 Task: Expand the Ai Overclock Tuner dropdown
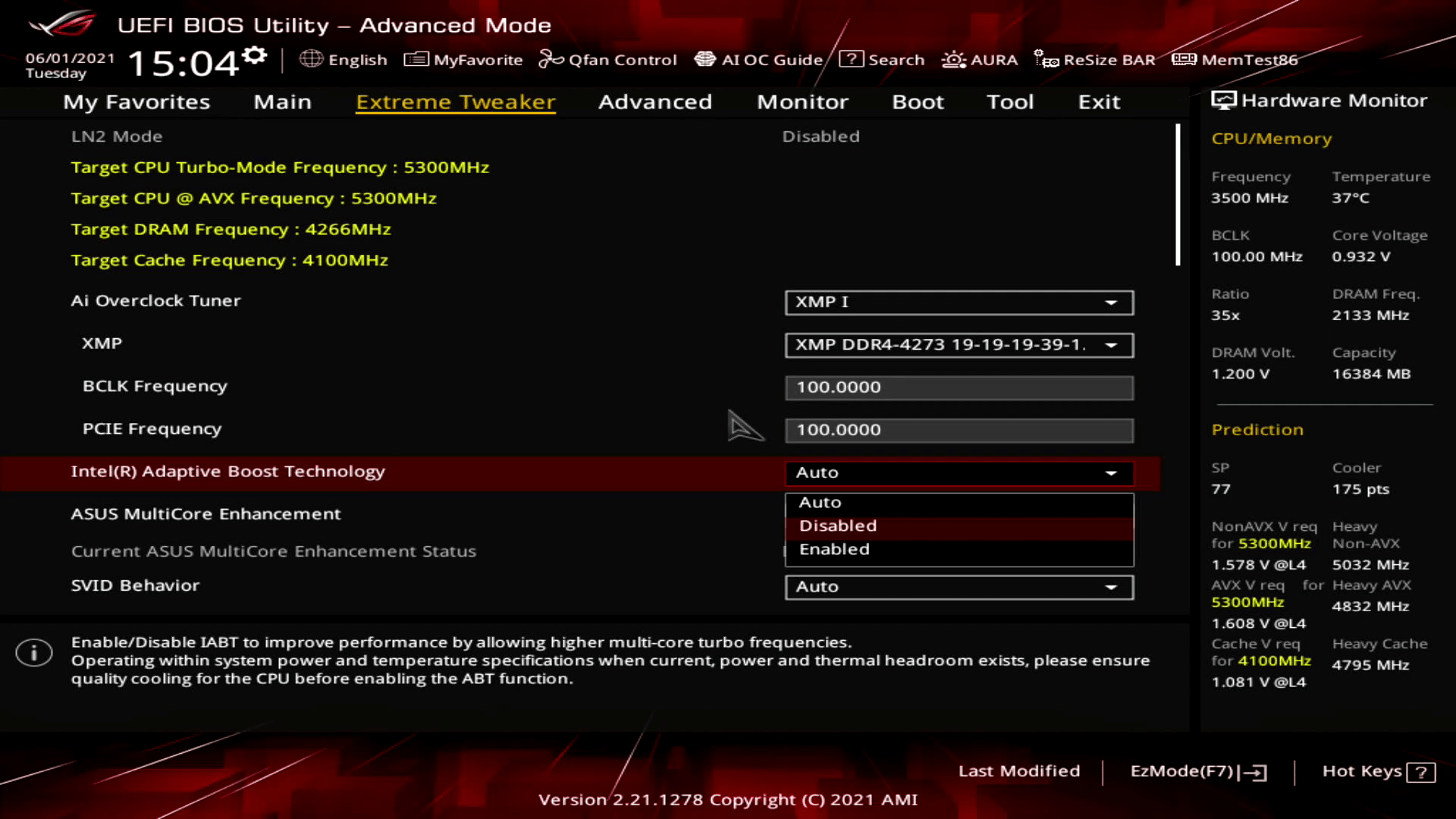point(959,302)
